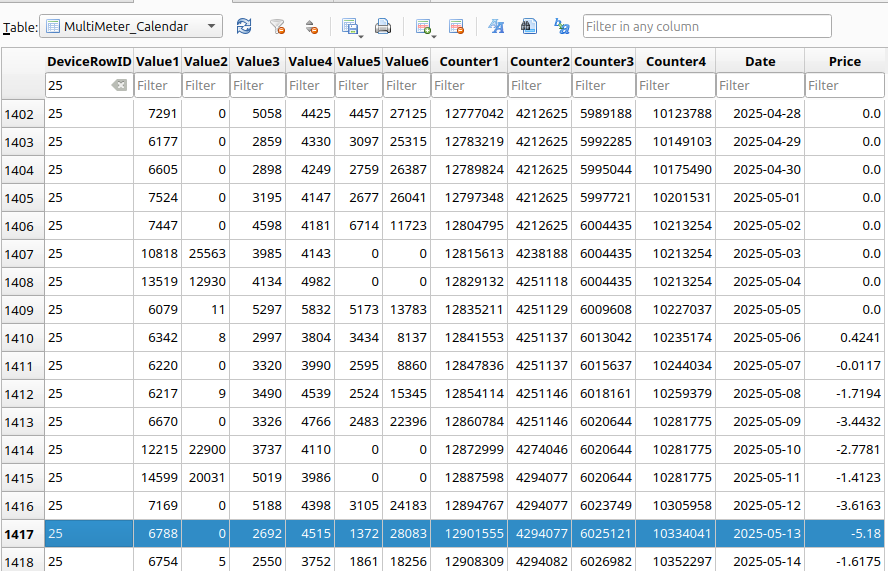Screen dimensions: 888x571
Task: Open find and replace icon
Action: pos(561,26)
